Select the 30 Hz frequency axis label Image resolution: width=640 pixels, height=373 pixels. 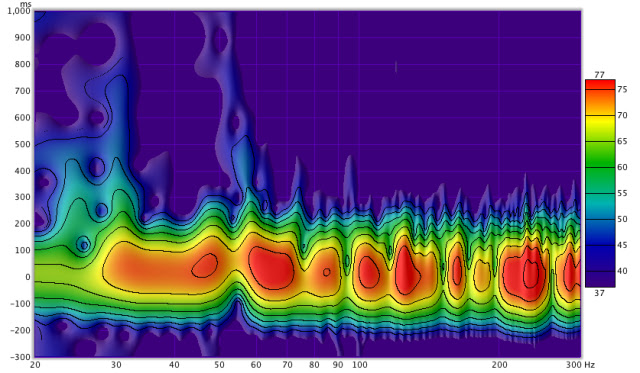pyautogui.click(x=116, y=365)
